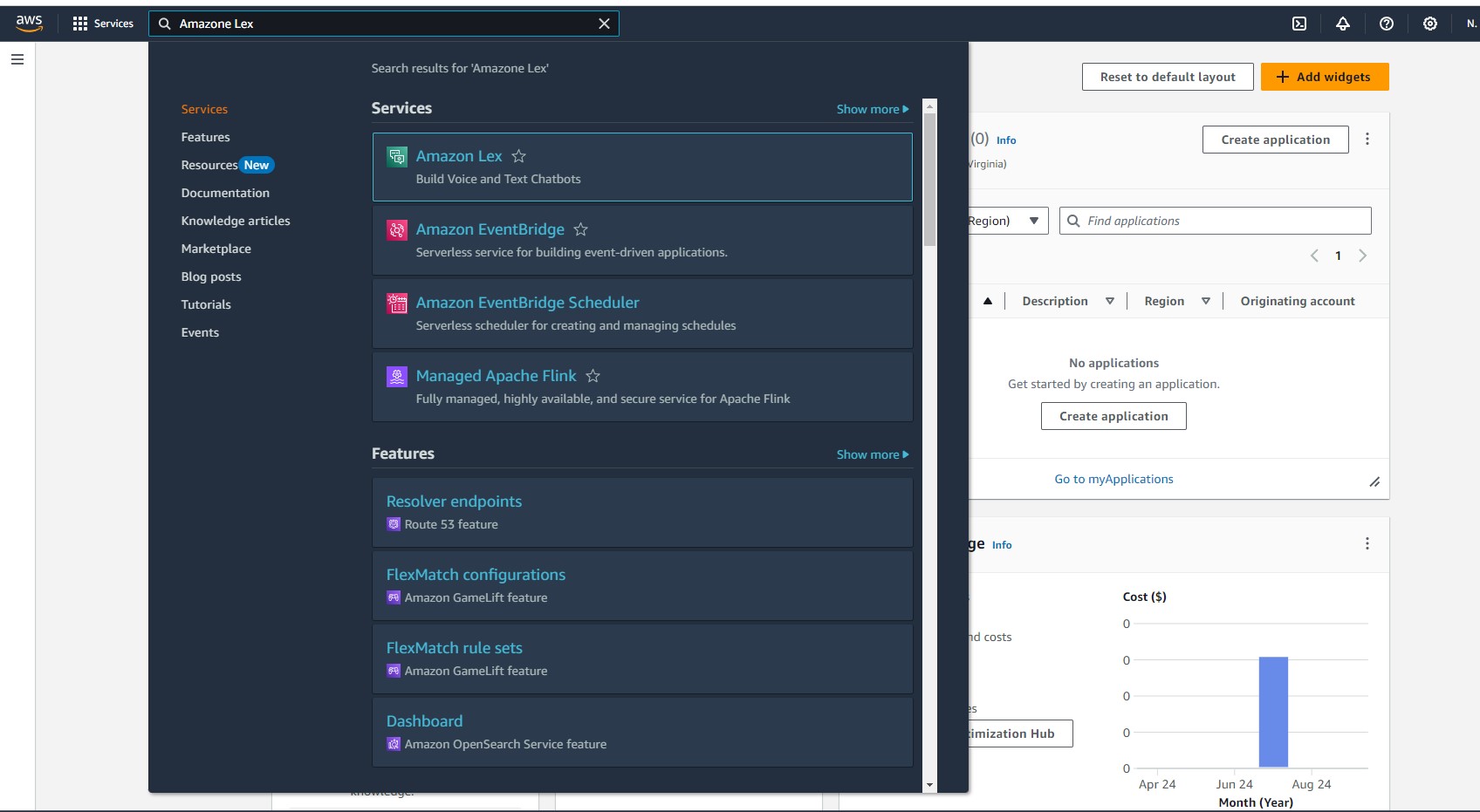Open the Services grid menu icon
The height and width of the screenshot is (812, 1480).
(x=79, y=23)
